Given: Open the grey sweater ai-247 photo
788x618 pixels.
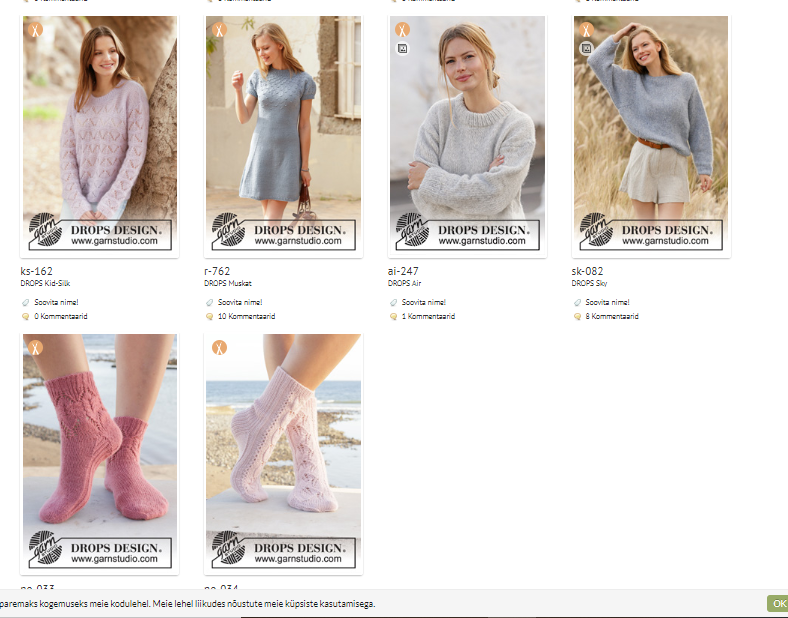Looking at the screenshot, I should tap(467, 137).
